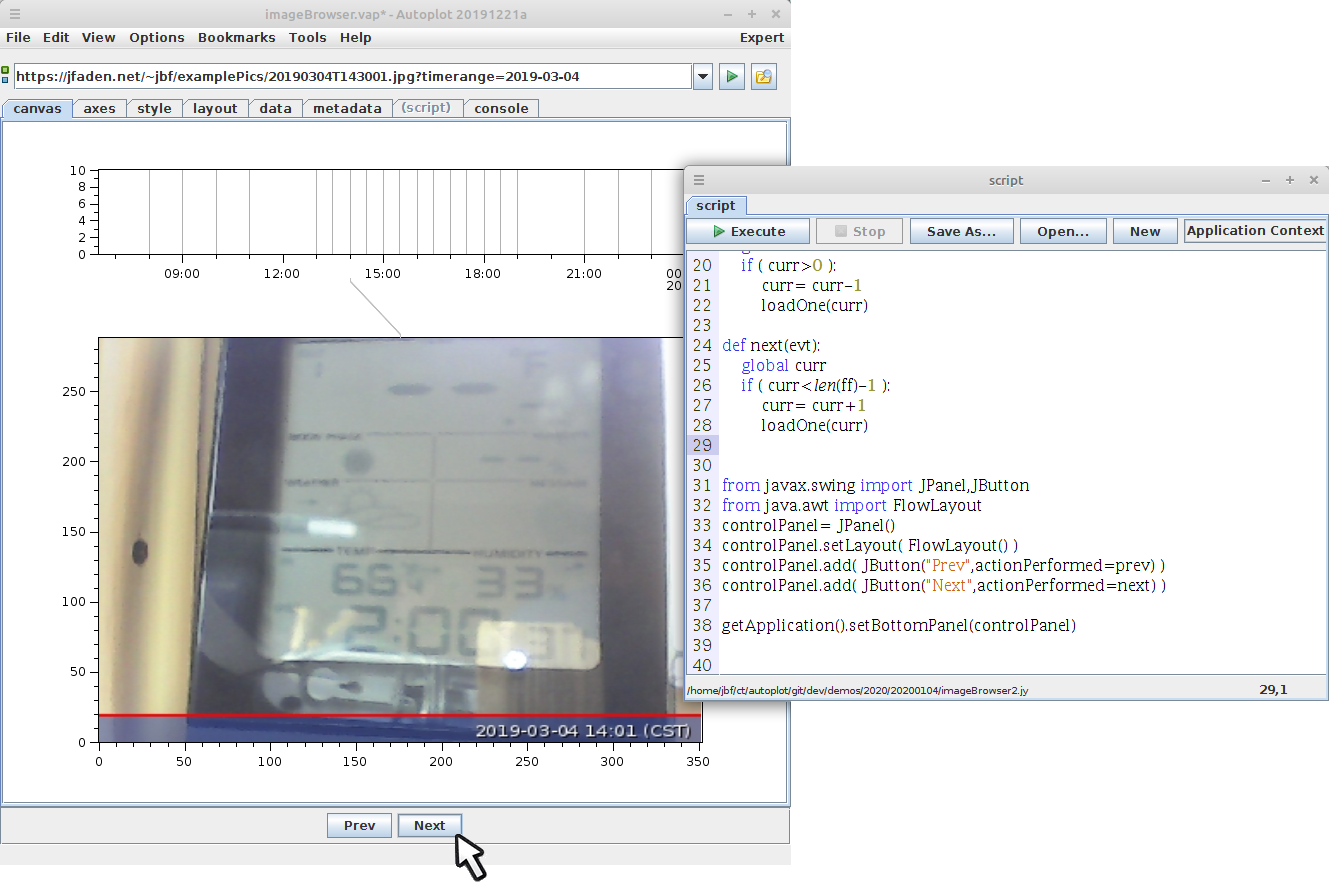Open the script window menu icon
The width and height of the screenshot is (1329, 882).
point(699,180)
